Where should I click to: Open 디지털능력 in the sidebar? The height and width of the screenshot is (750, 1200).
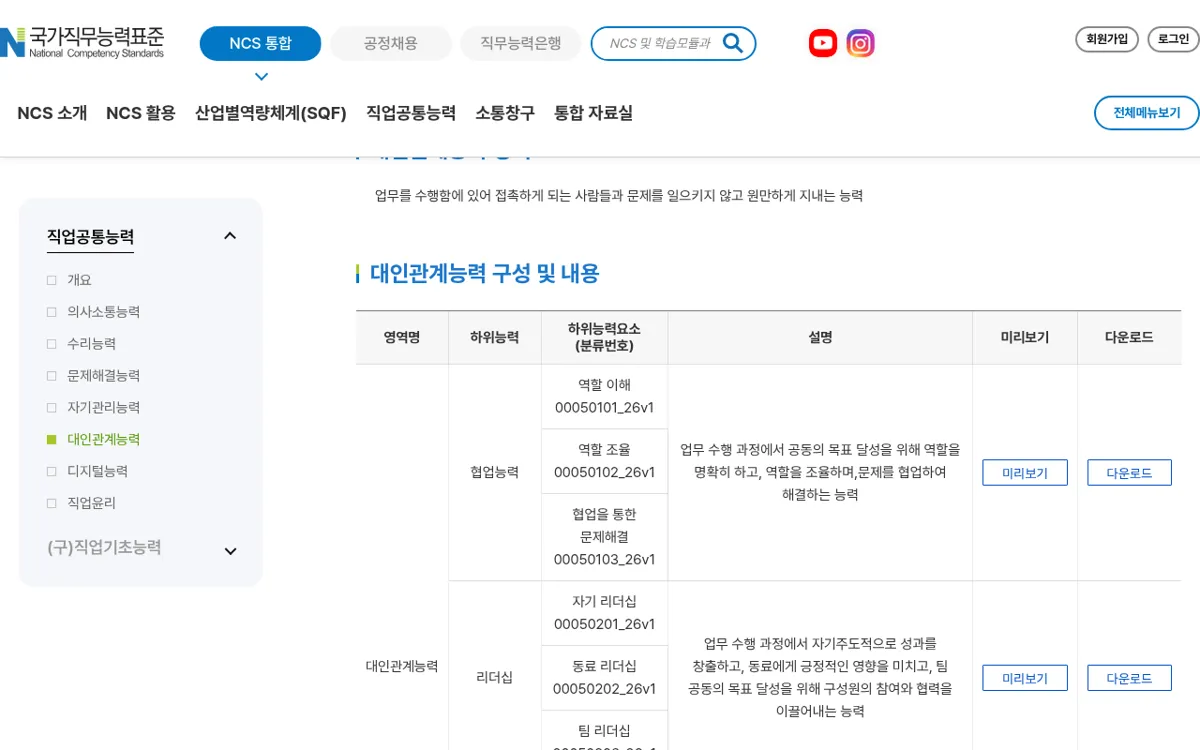tap(97, 471)
